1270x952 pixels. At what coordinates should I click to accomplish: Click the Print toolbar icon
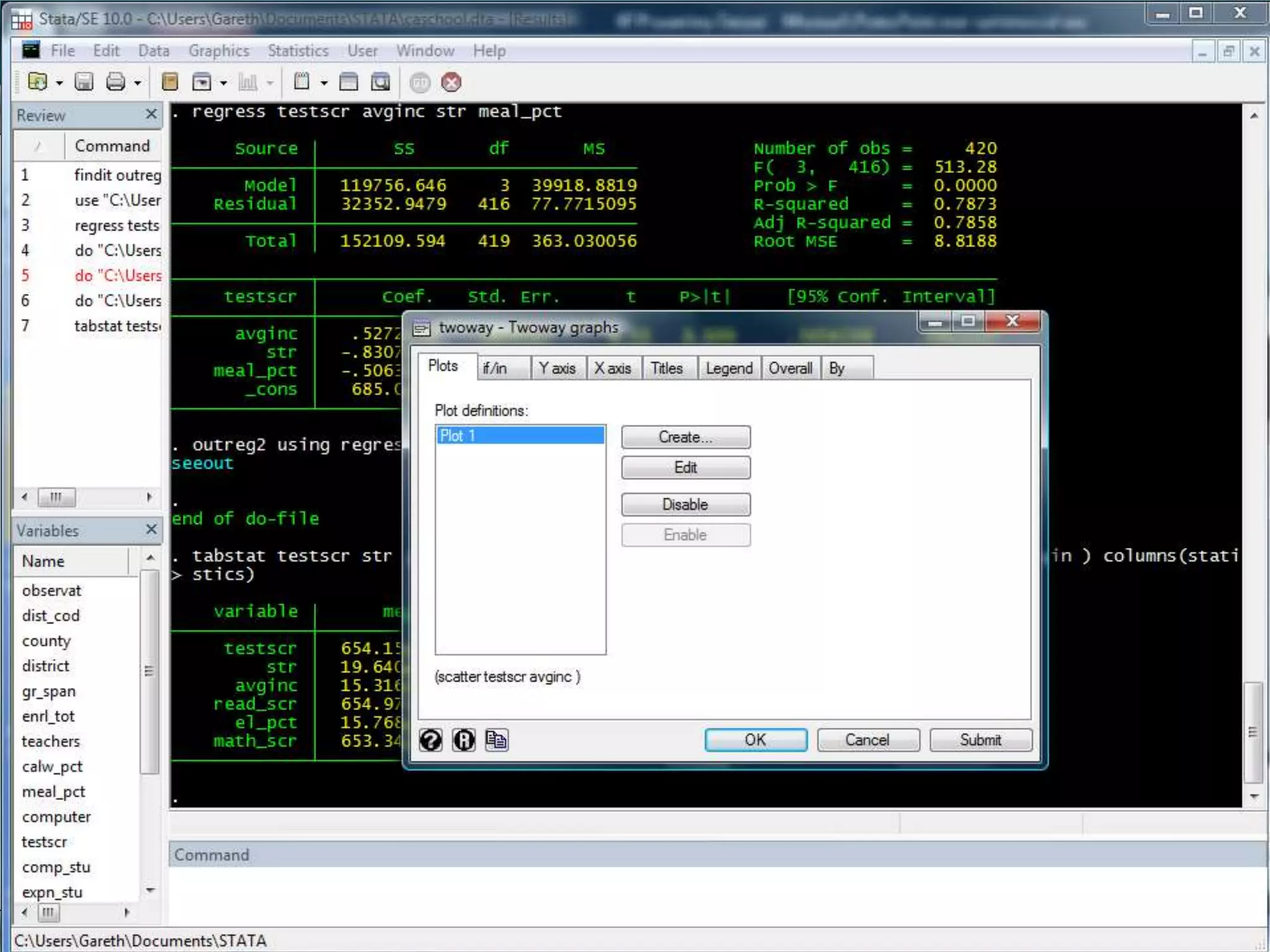[116, 82]
